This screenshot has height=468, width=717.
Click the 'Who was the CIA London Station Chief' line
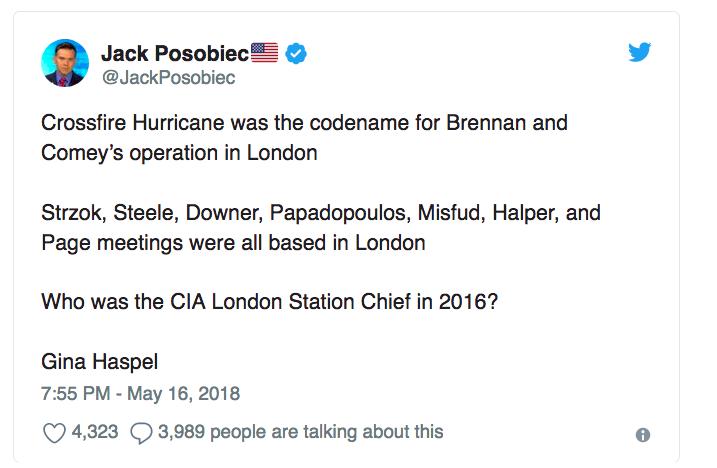pos(269,302)
